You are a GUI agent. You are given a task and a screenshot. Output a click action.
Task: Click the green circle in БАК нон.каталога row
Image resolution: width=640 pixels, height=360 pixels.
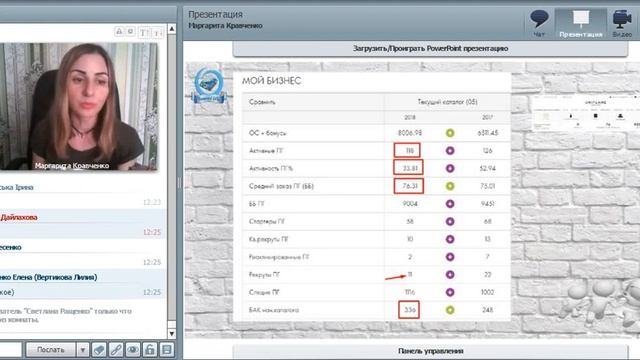tap(450, 310)
